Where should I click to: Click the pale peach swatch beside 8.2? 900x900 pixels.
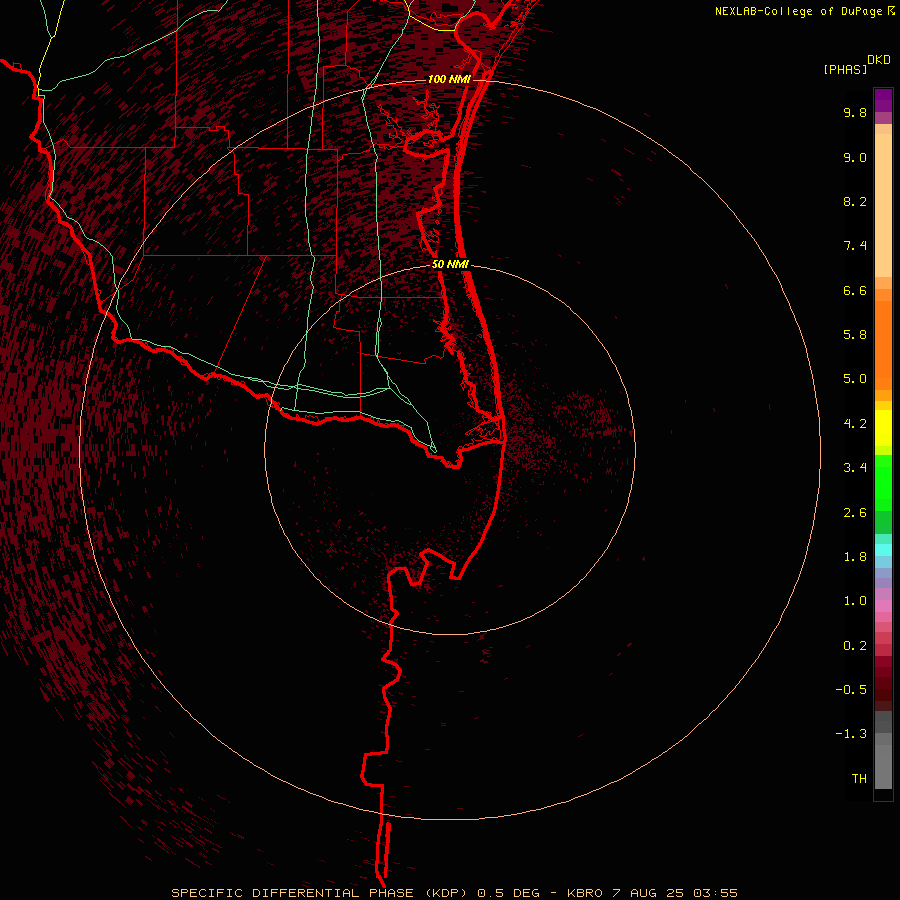(x=883, y=205)
